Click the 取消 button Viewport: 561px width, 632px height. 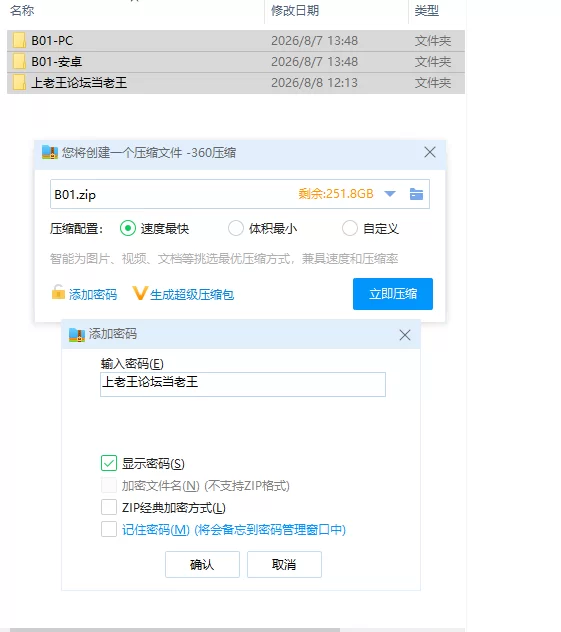(x=284, y=564)
